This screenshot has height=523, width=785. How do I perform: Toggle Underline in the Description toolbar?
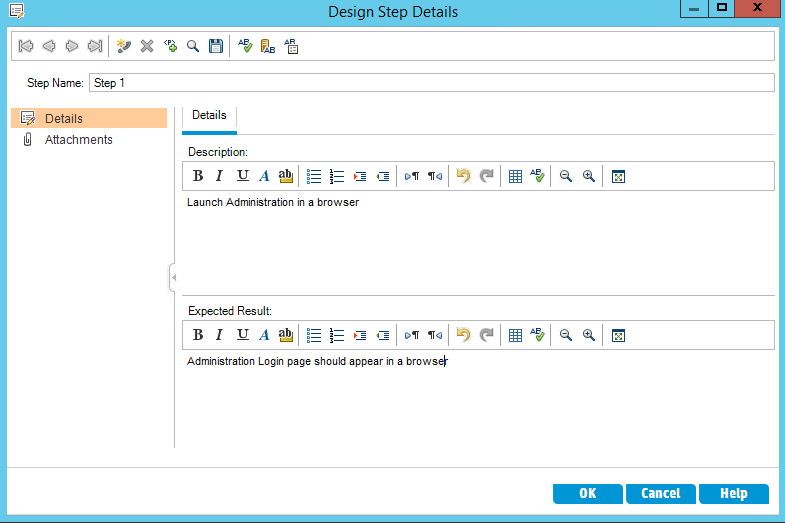[x=242, y=176]
